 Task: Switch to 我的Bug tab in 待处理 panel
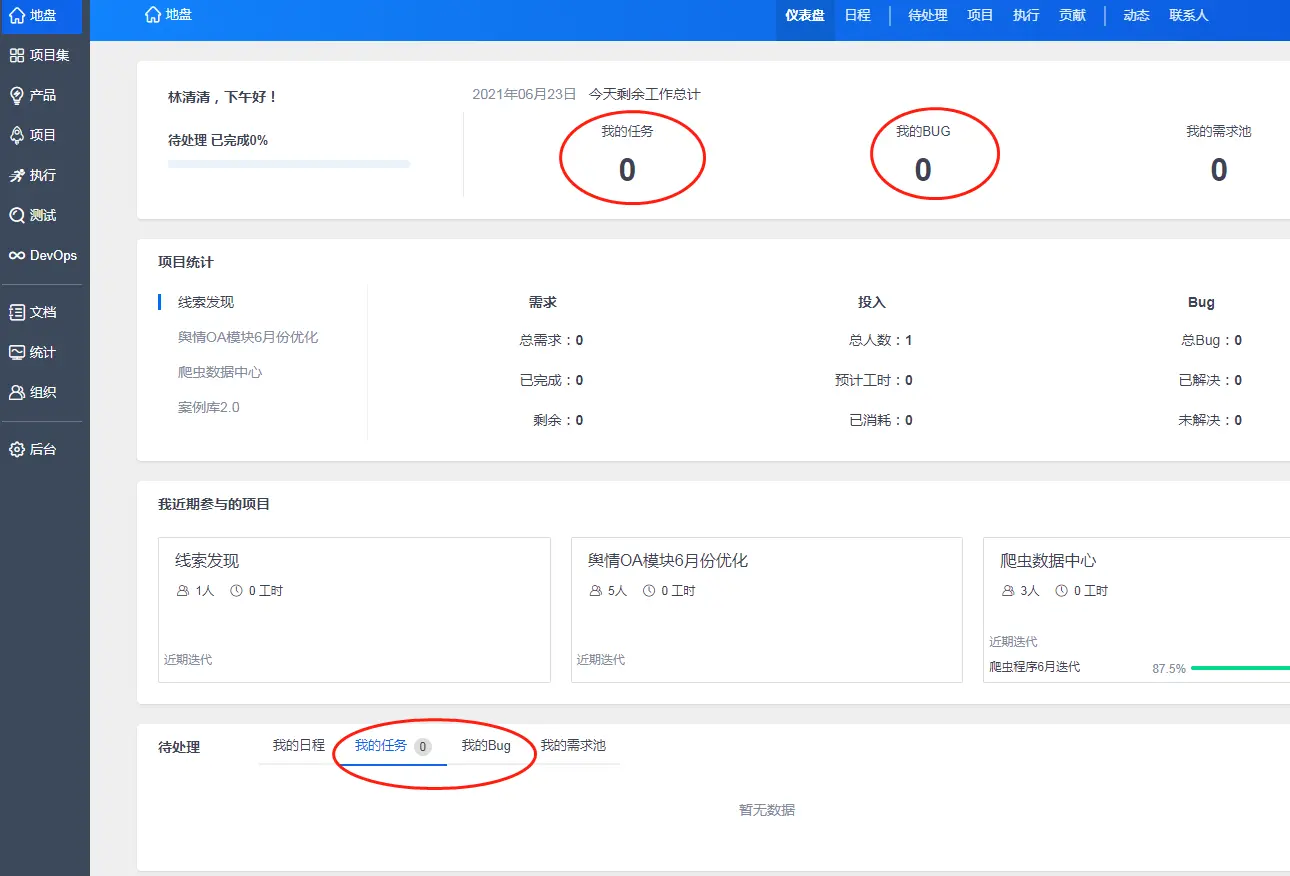(x=486, y=746)
